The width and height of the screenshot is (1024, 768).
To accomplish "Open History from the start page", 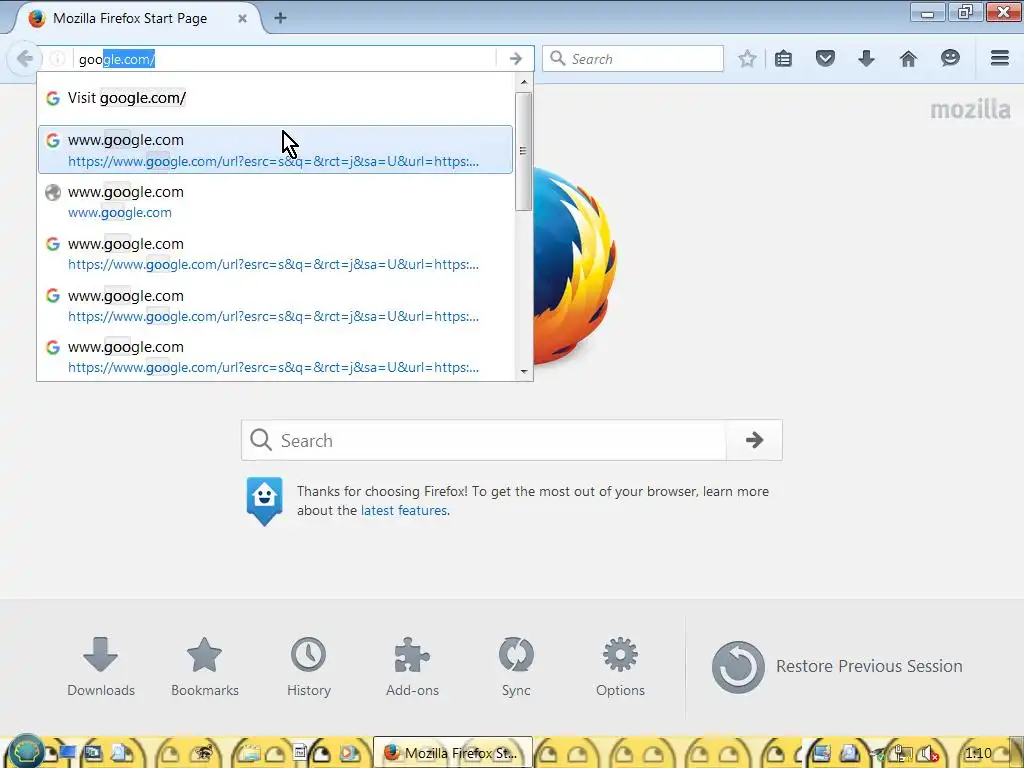I will pyautogui.click(x=308, y=667).
